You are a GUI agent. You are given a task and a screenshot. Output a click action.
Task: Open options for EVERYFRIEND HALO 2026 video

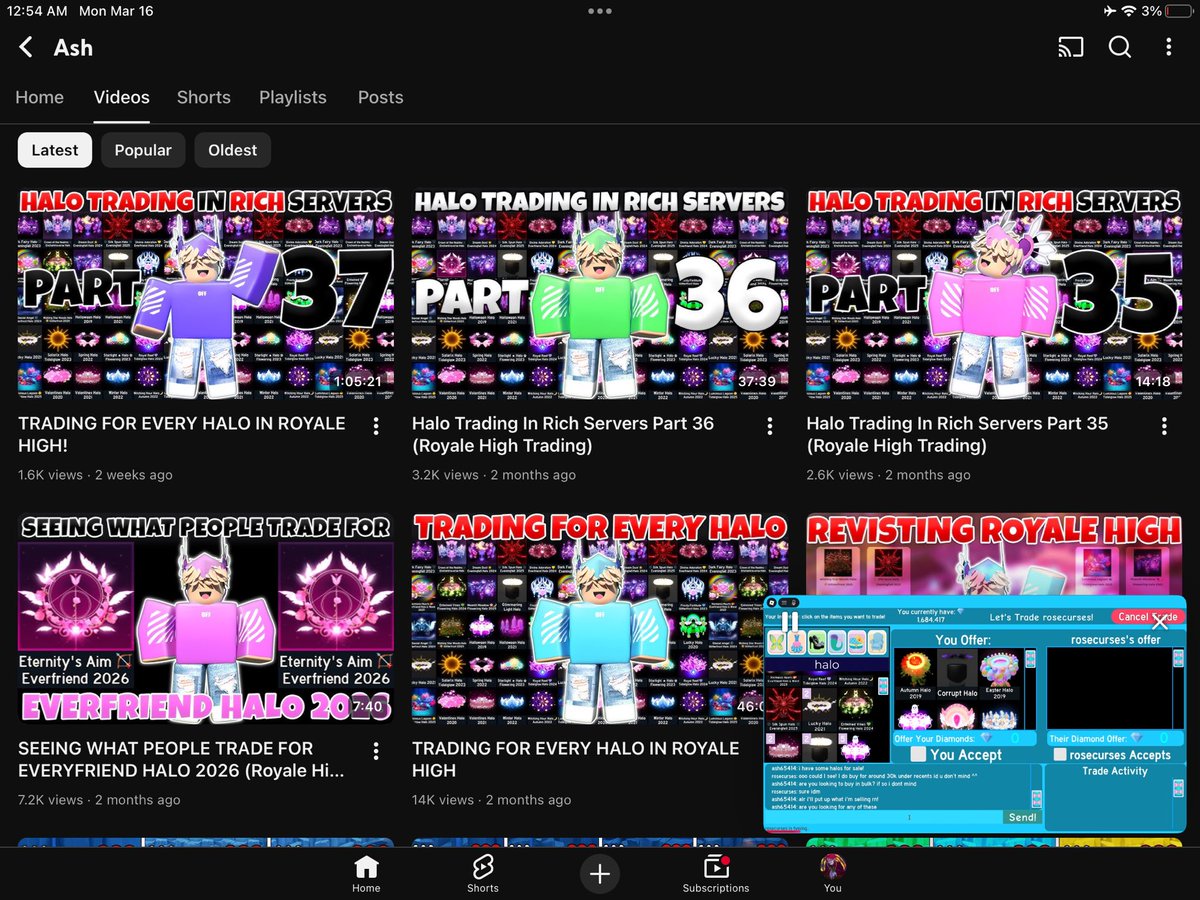376,751
